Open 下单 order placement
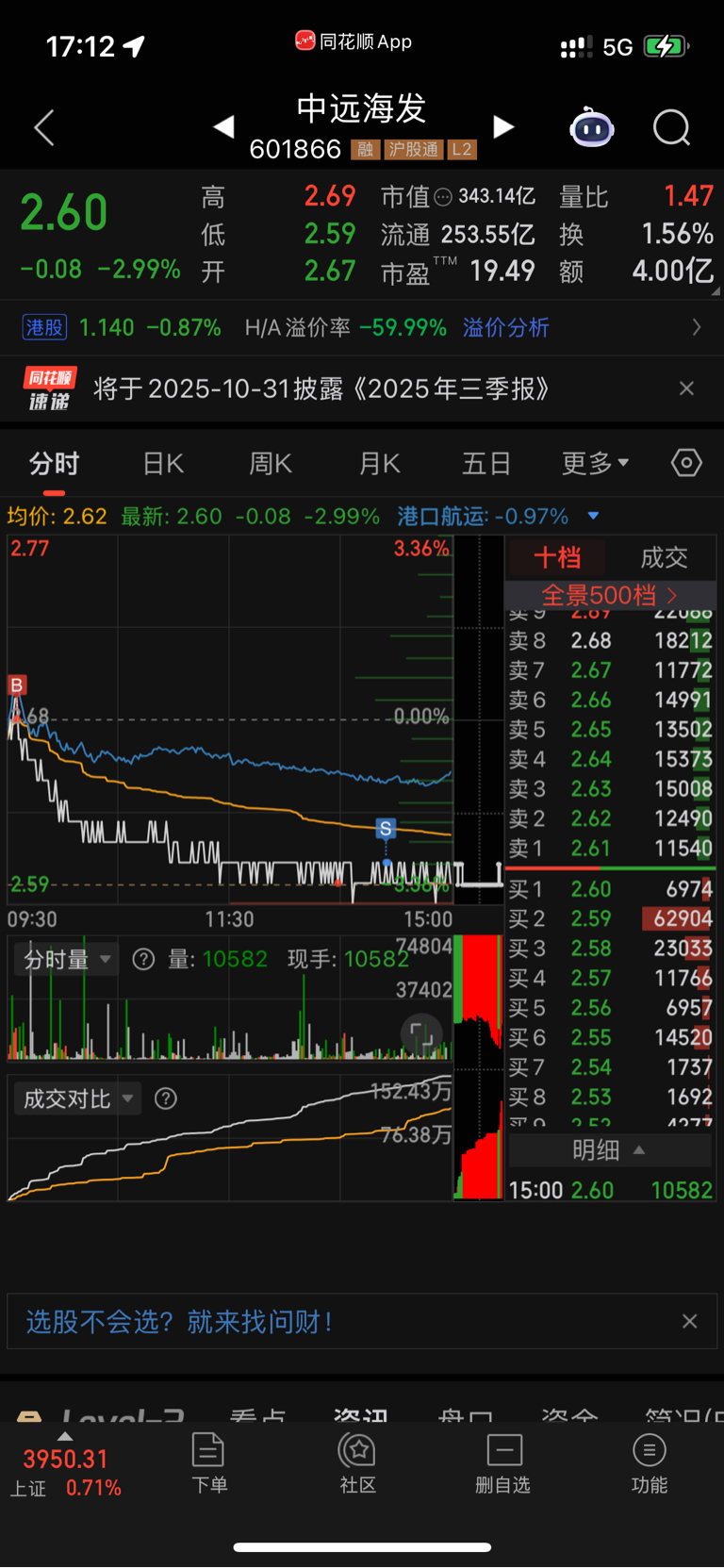This screenshot has width=724, height=1568. tap(208, 1463)
